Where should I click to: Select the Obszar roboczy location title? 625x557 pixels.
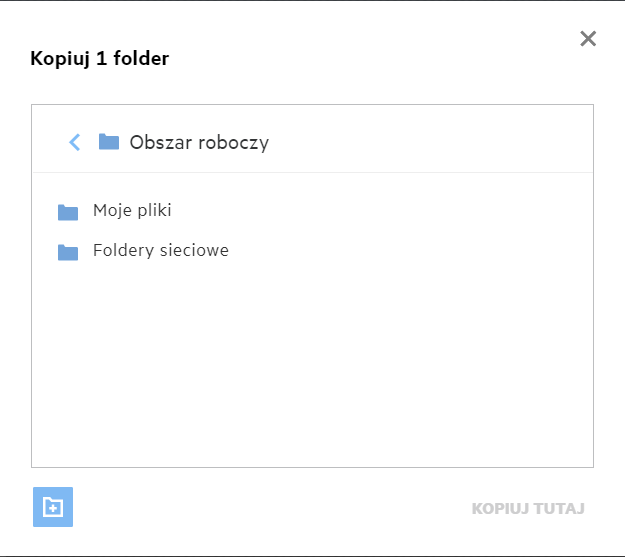[x=199, y=142]
